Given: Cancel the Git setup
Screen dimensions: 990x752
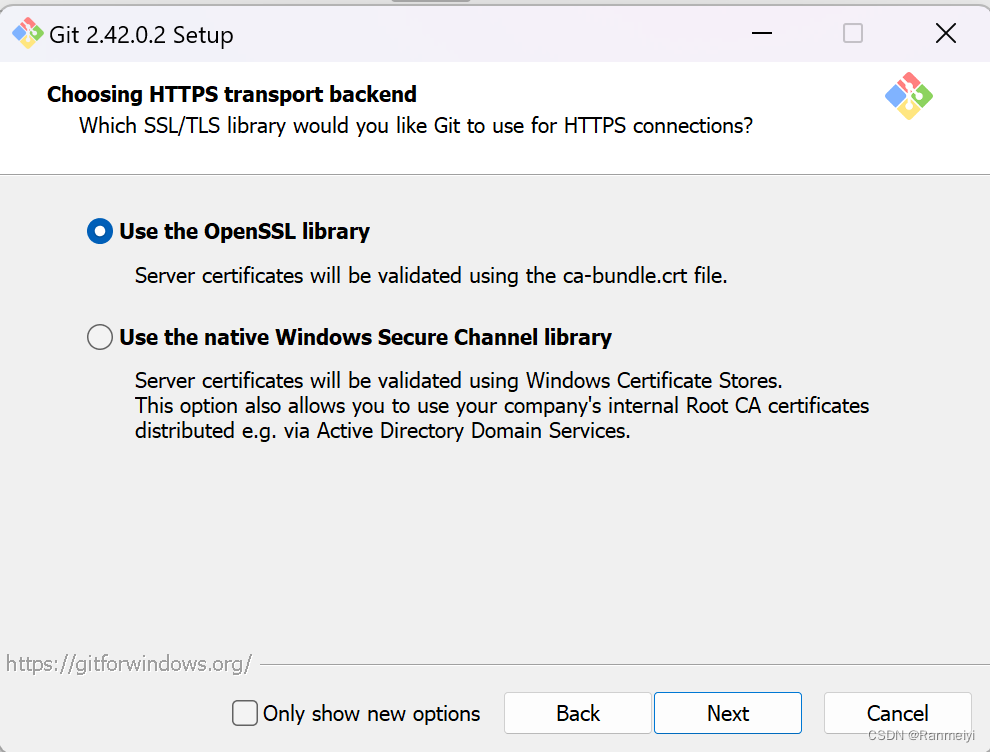Looking at the screenshot, I should [x=897, y=713].
